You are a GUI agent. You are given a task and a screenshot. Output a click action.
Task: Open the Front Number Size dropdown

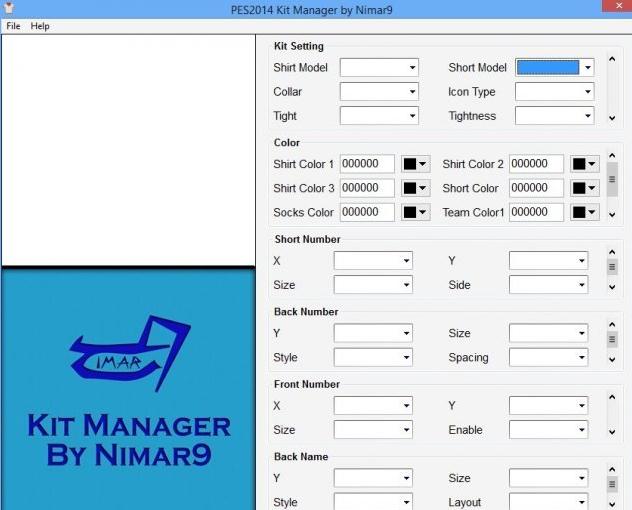[x=373, y=430]
